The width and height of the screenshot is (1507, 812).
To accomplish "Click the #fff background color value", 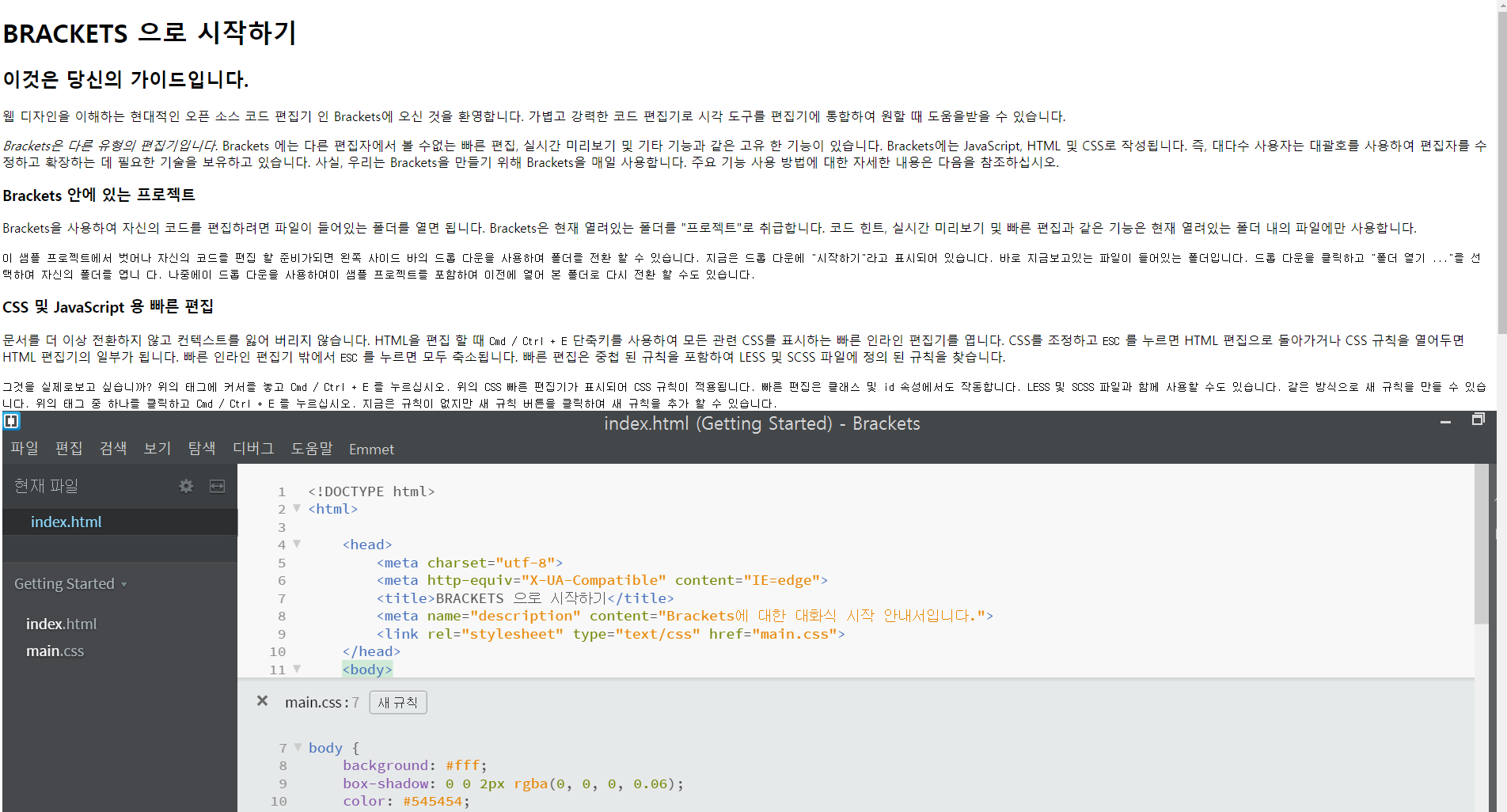I will point(463,765).
